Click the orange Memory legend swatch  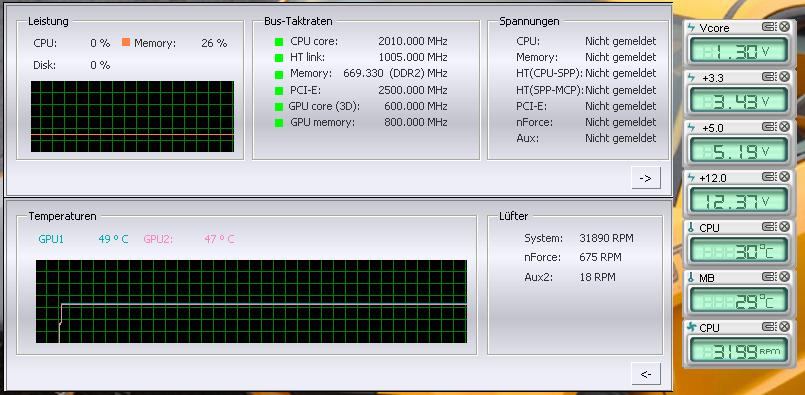pos(126,42)
